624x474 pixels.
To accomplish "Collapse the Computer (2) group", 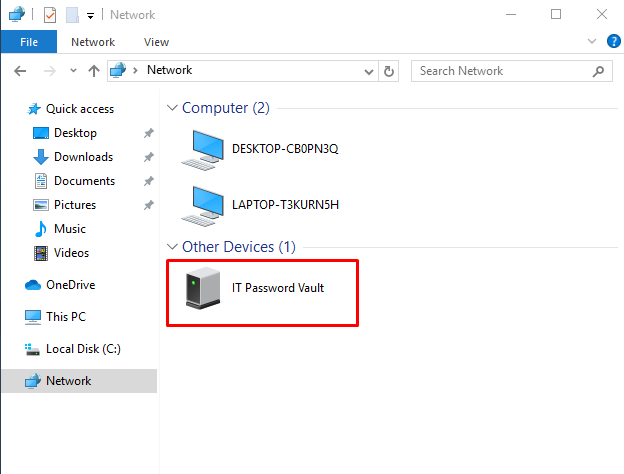I will (172, 108).
